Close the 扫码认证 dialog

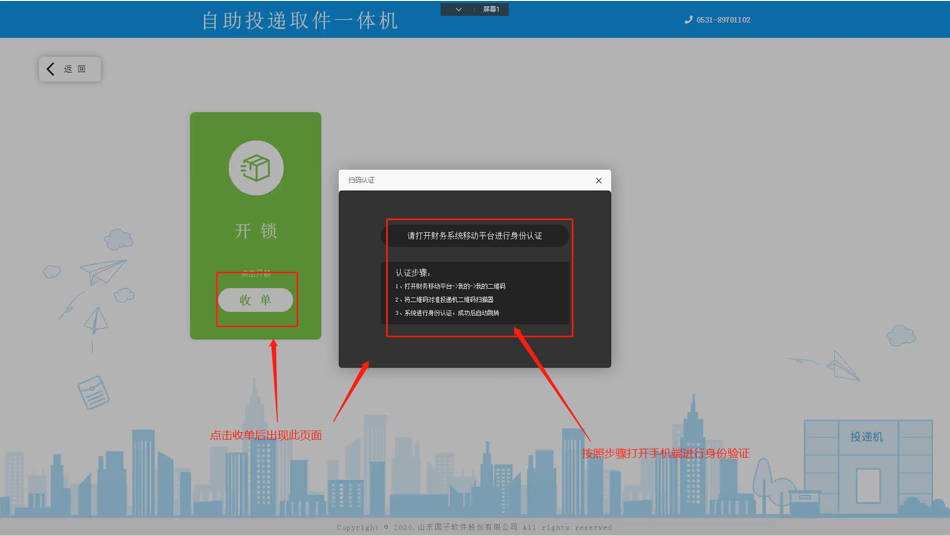[x=599, y=181]
